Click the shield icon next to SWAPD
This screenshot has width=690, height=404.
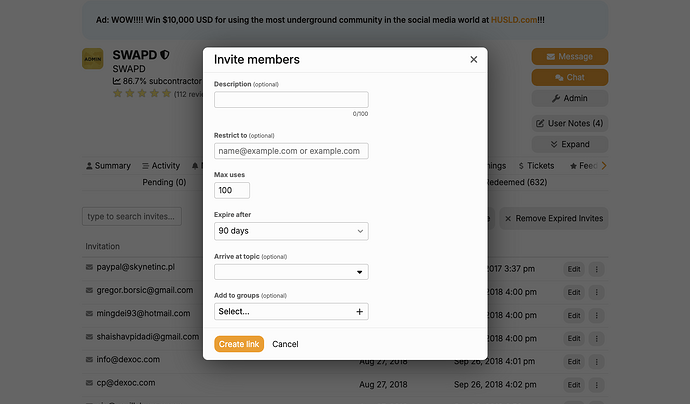tap(165, 55)
